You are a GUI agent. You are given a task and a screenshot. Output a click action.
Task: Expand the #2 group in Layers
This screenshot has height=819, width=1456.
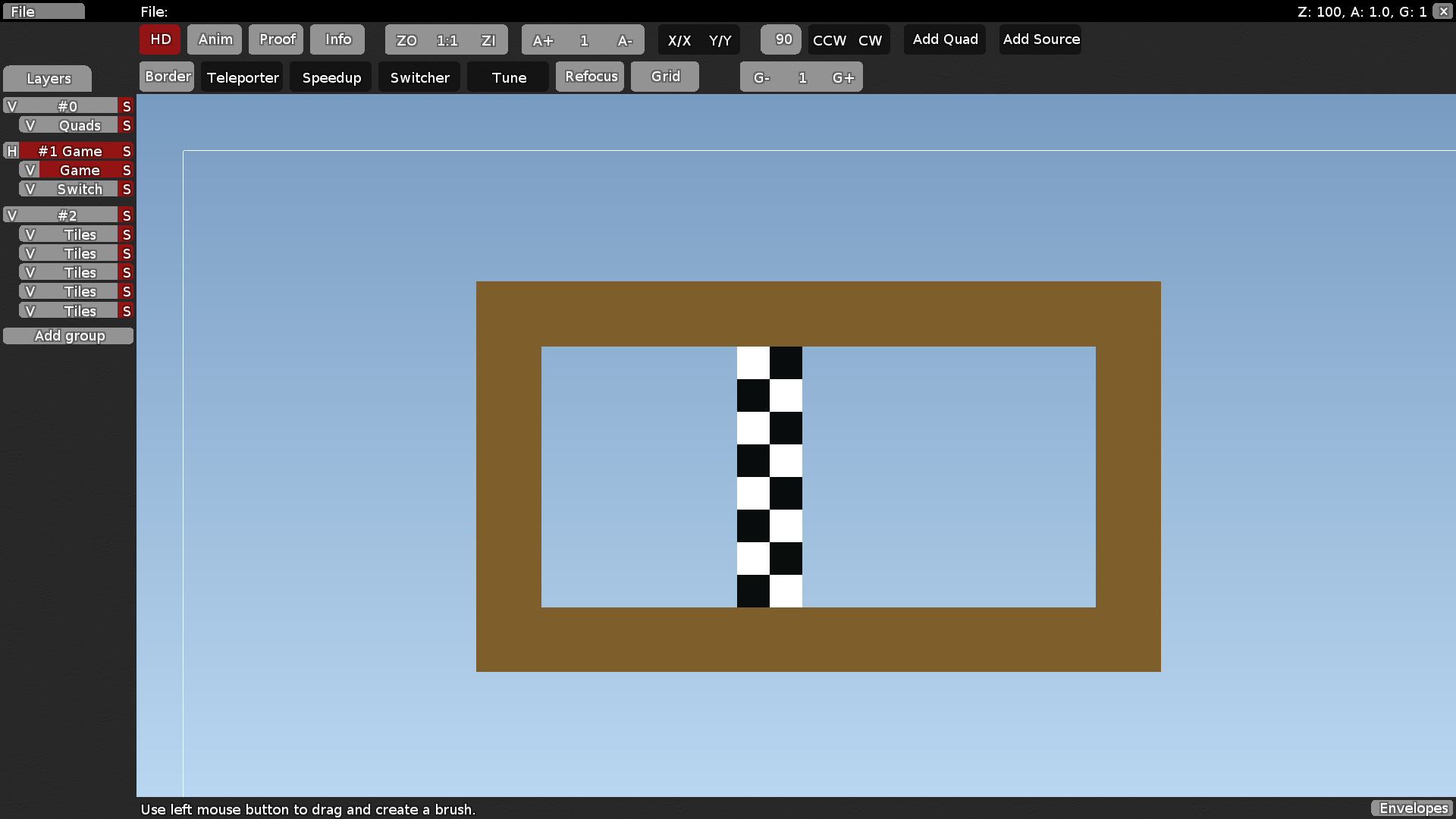tap(12, 215)
